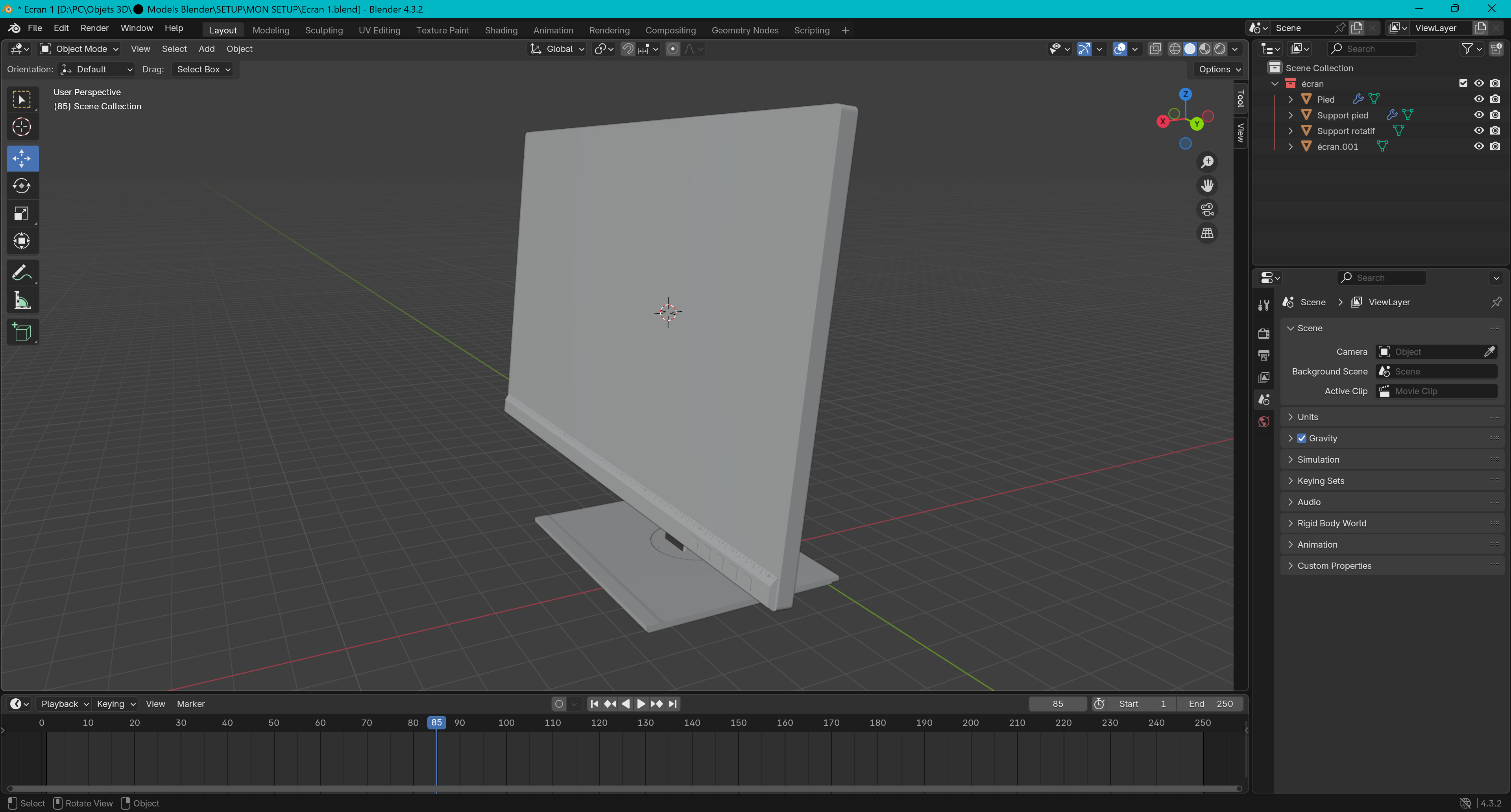The height and width of the screenshot is (812, 1511).
Task: Toggle snapping magnet
Action: tap(628, 49)
